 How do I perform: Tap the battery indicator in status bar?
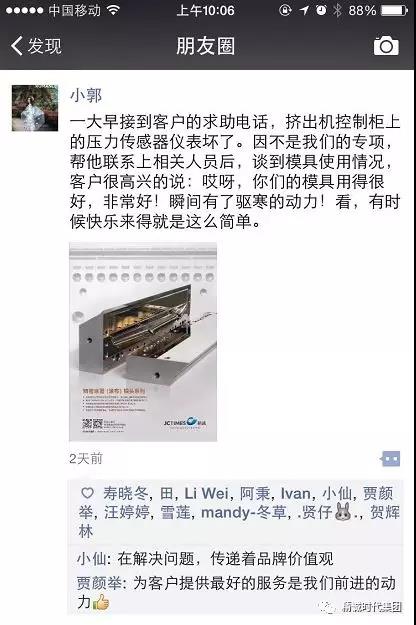[x=394, y=10]
